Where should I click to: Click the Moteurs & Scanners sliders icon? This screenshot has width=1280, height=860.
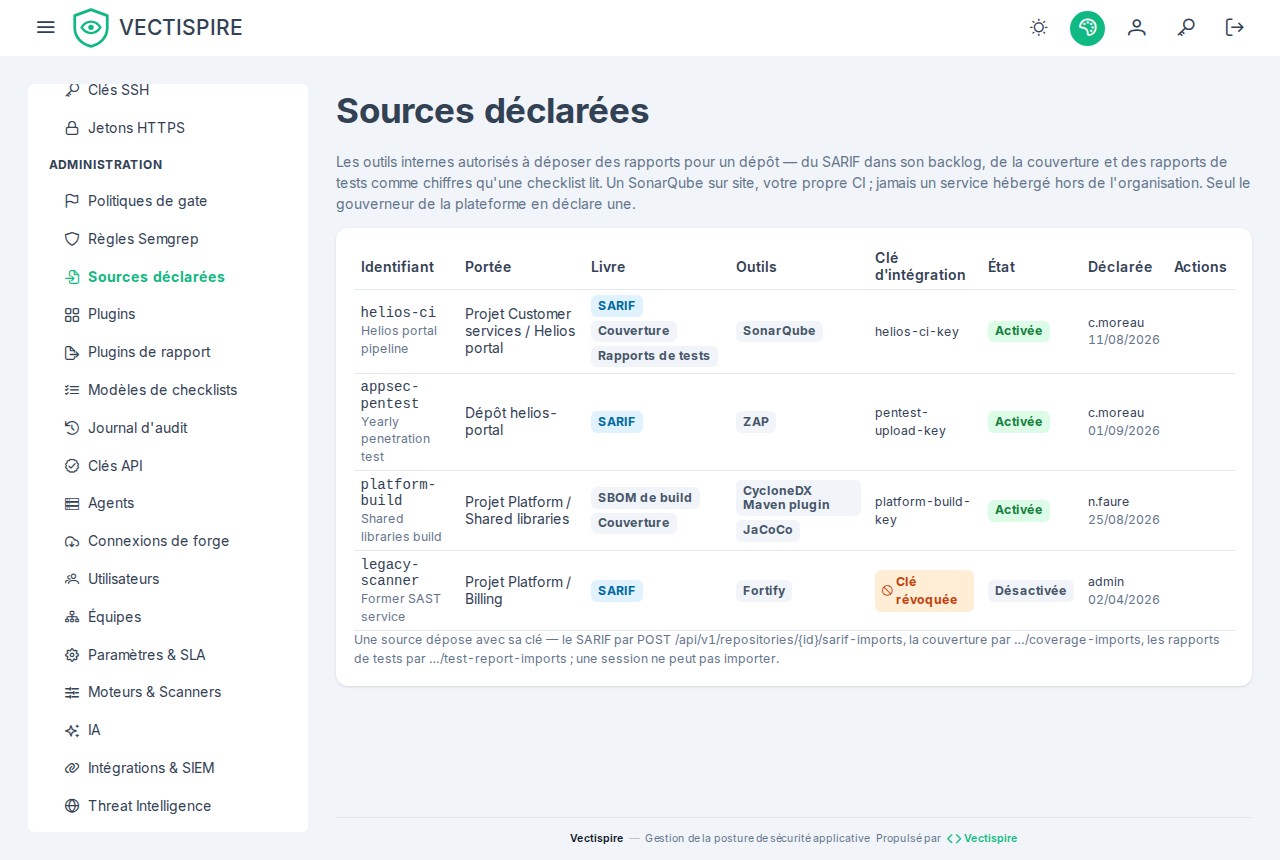pyautogui.click(x=72, y=692)
